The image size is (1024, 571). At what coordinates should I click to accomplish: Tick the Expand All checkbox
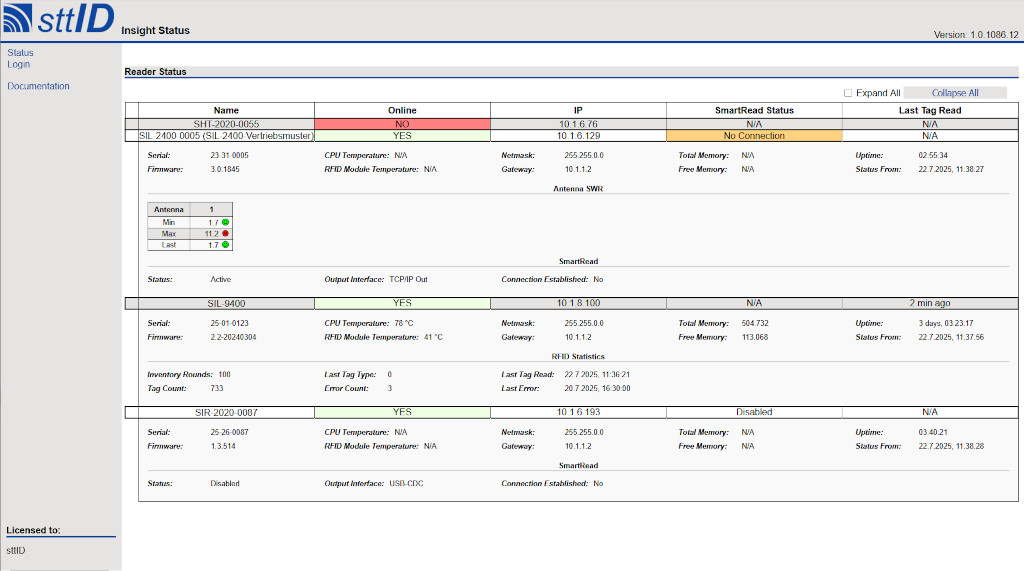pyautogui.click(x=848, y=93)
